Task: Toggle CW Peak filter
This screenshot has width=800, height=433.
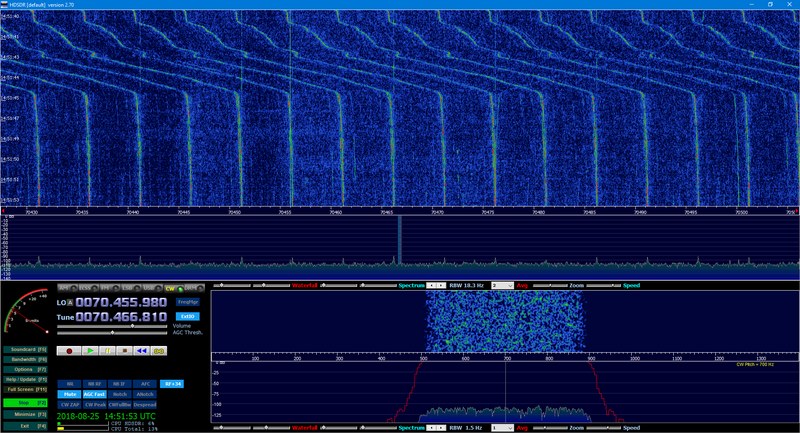Action: pos(94,404)
